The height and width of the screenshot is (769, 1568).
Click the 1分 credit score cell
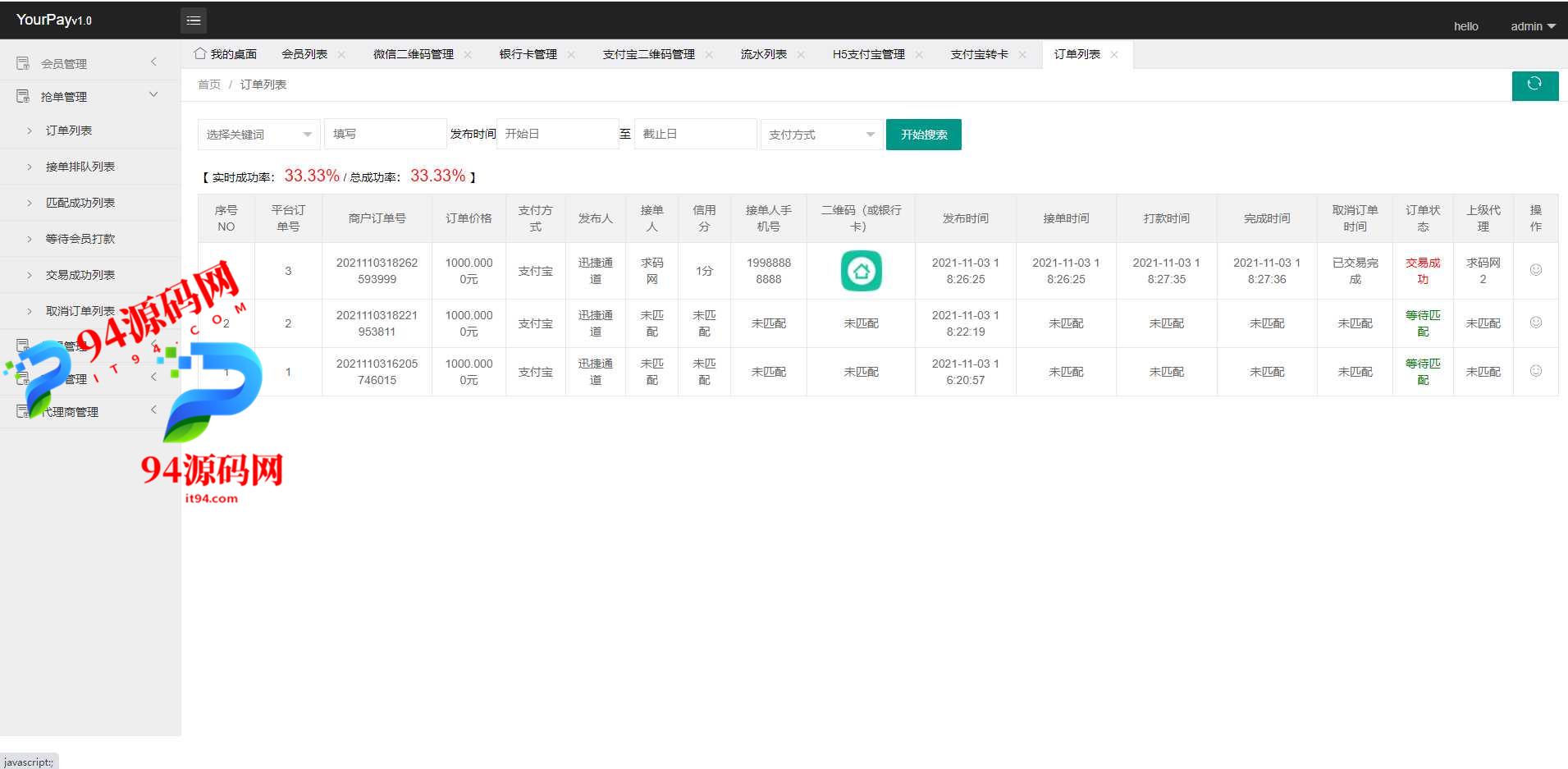pos(704,271)
